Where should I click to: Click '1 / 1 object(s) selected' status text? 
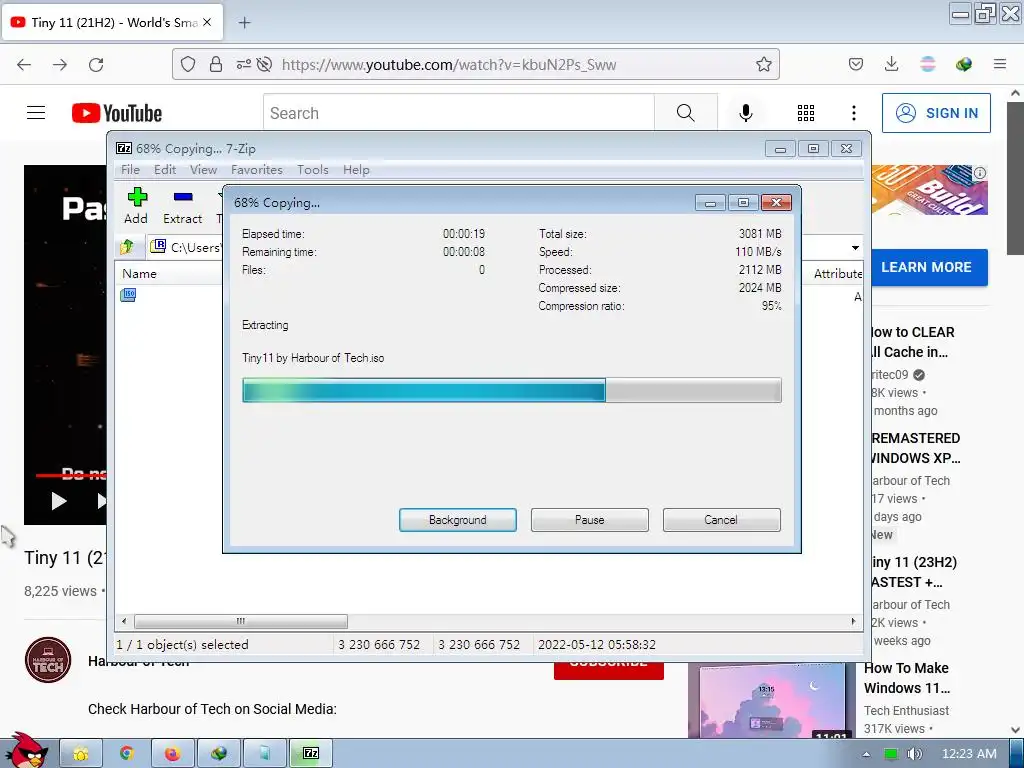tap(182, 645)
